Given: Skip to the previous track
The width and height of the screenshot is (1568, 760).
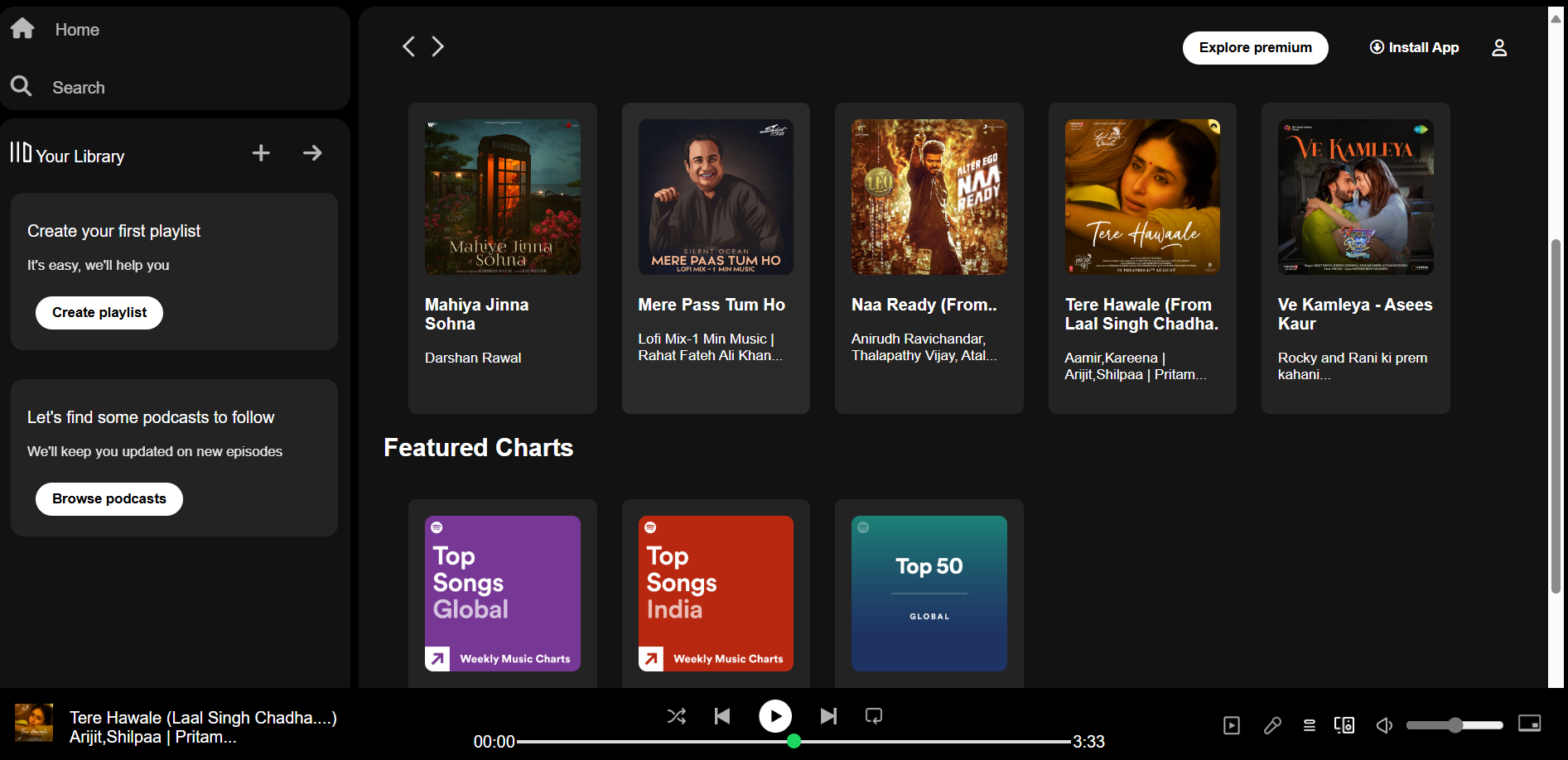Looking at the screenshot, I should [722, 716].
